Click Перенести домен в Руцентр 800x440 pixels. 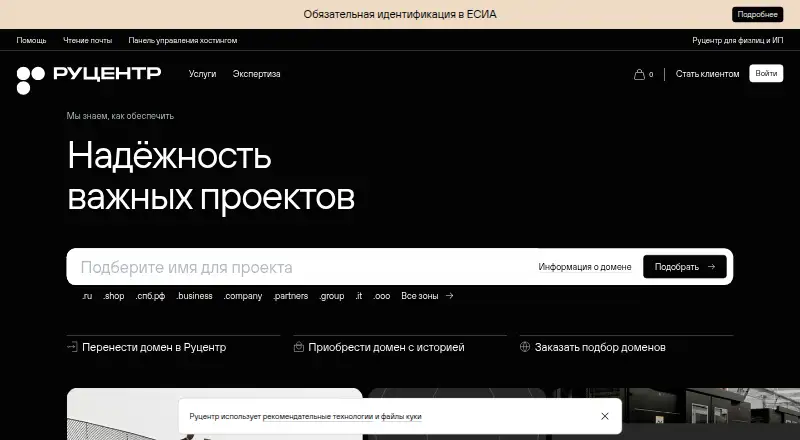click(x=154, y=347)
